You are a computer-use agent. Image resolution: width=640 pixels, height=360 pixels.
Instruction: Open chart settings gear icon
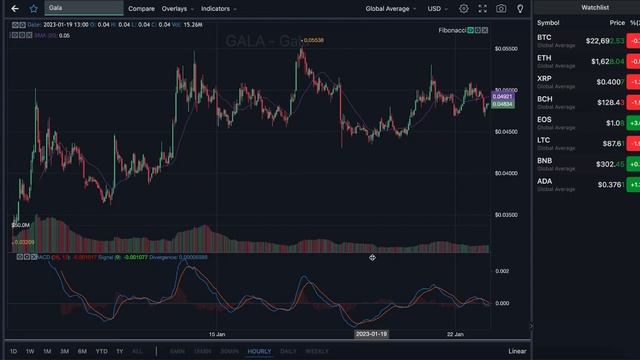tap(464, 9)
